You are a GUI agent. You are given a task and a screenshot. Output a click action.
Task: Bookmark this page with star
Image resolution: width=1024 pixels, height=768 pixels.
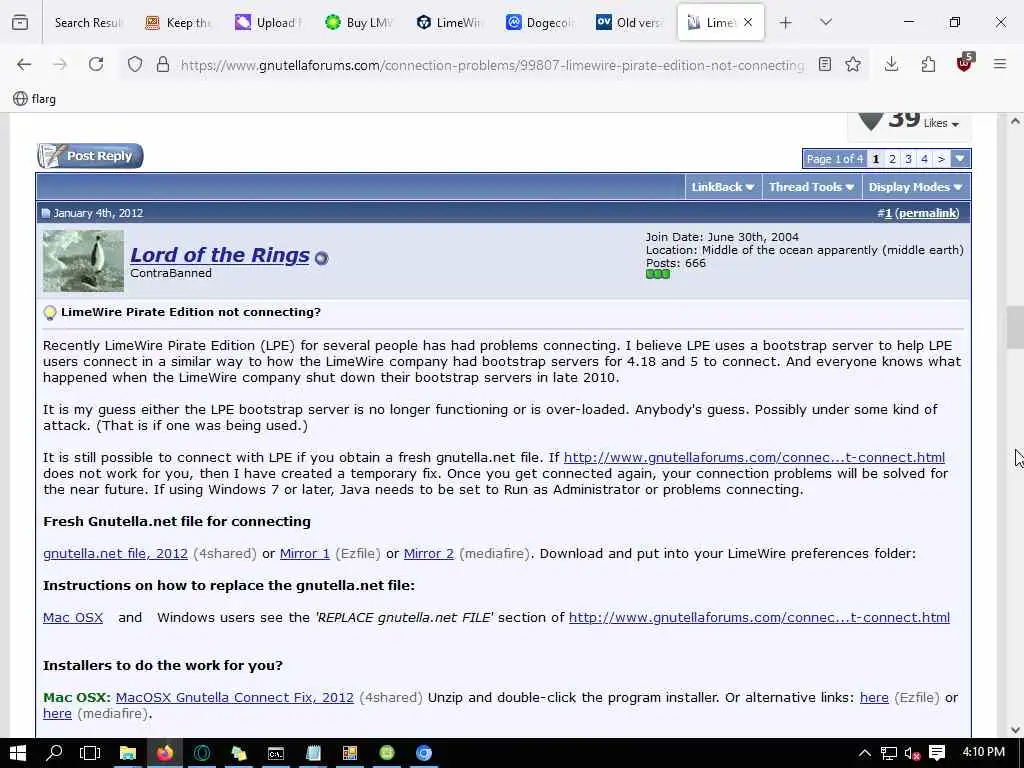click(x=853, y=64)
